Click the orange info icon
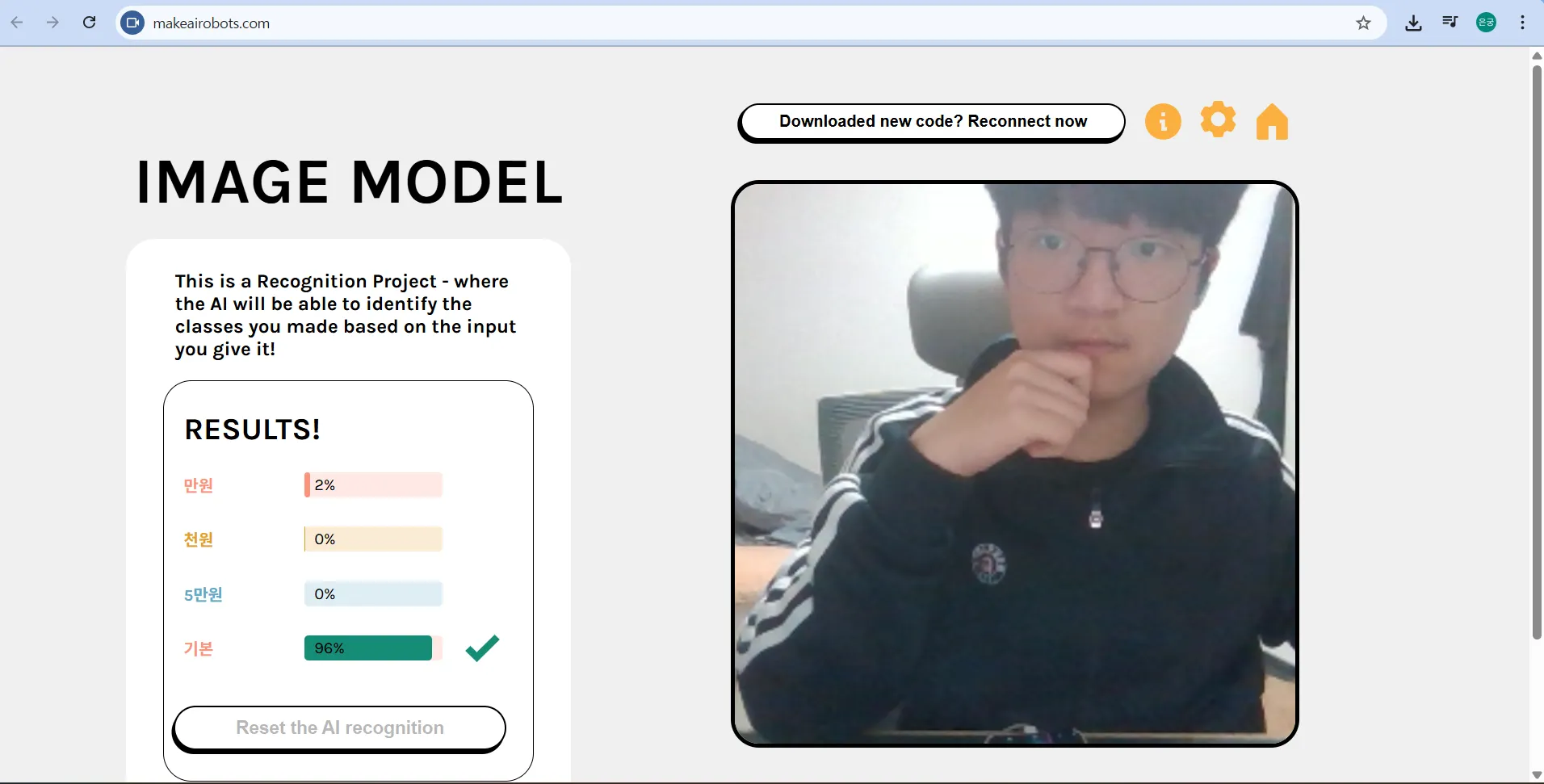The width and height of the screenshot is (1544, 784). point(1163,122)
